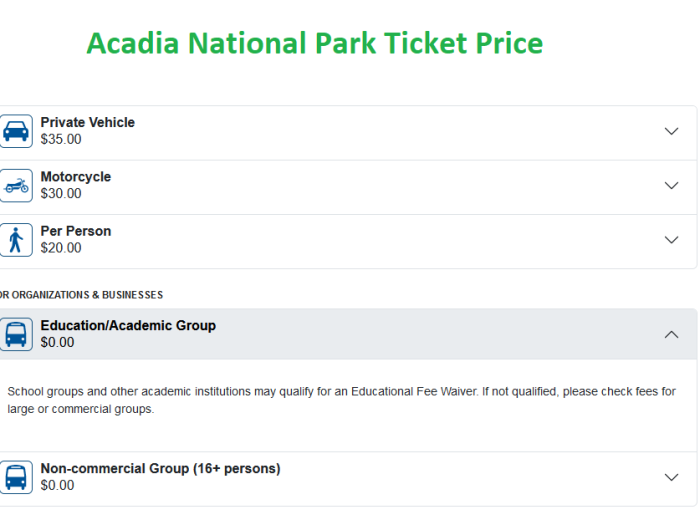Select the Education/Academic Group heading
The width and height of the screenshot is (700, 525).
click(x=128, y=325)
